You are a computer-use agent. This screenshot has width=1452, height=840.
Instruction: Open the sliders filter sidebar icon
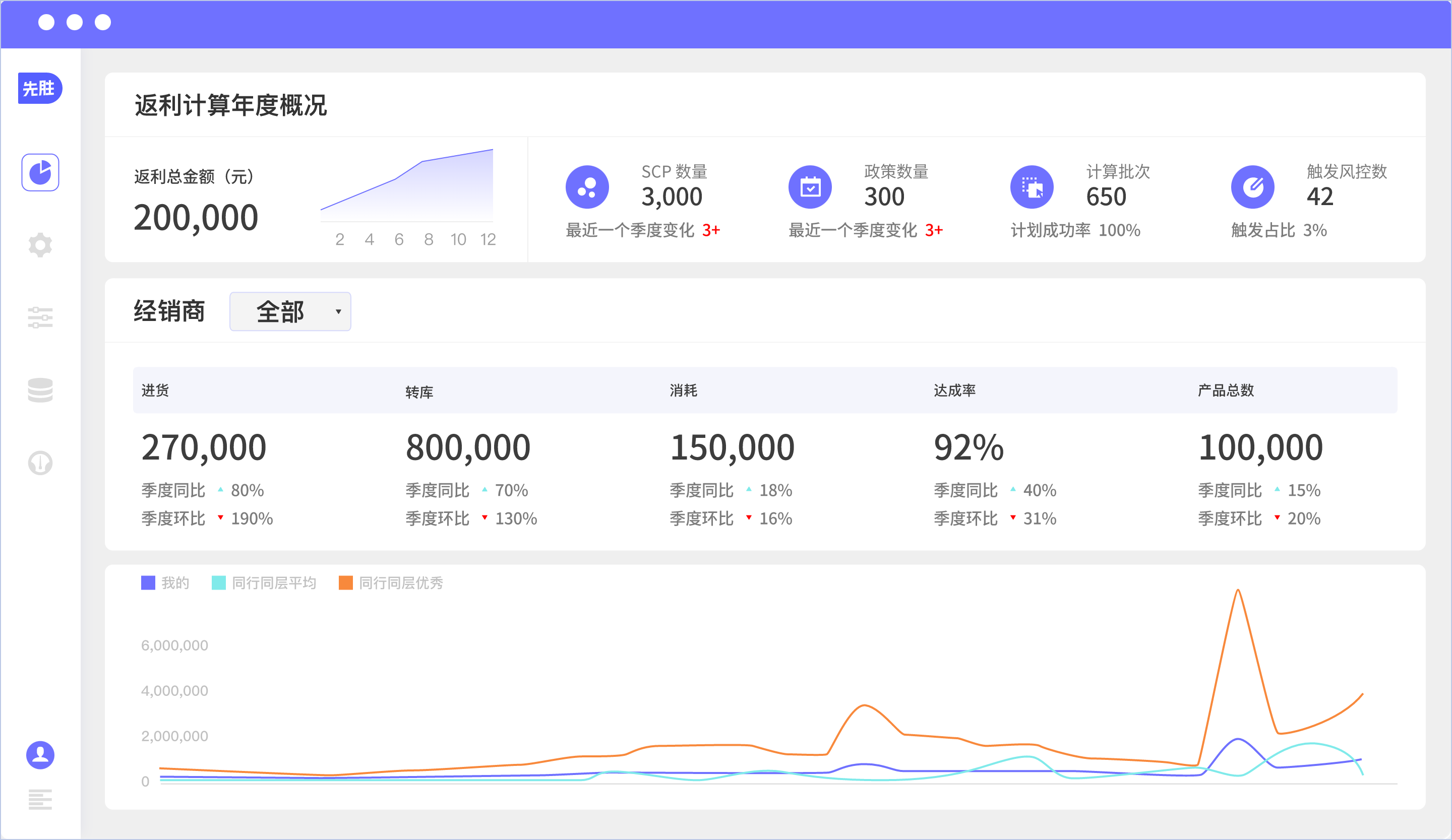(x=40, y=318)
